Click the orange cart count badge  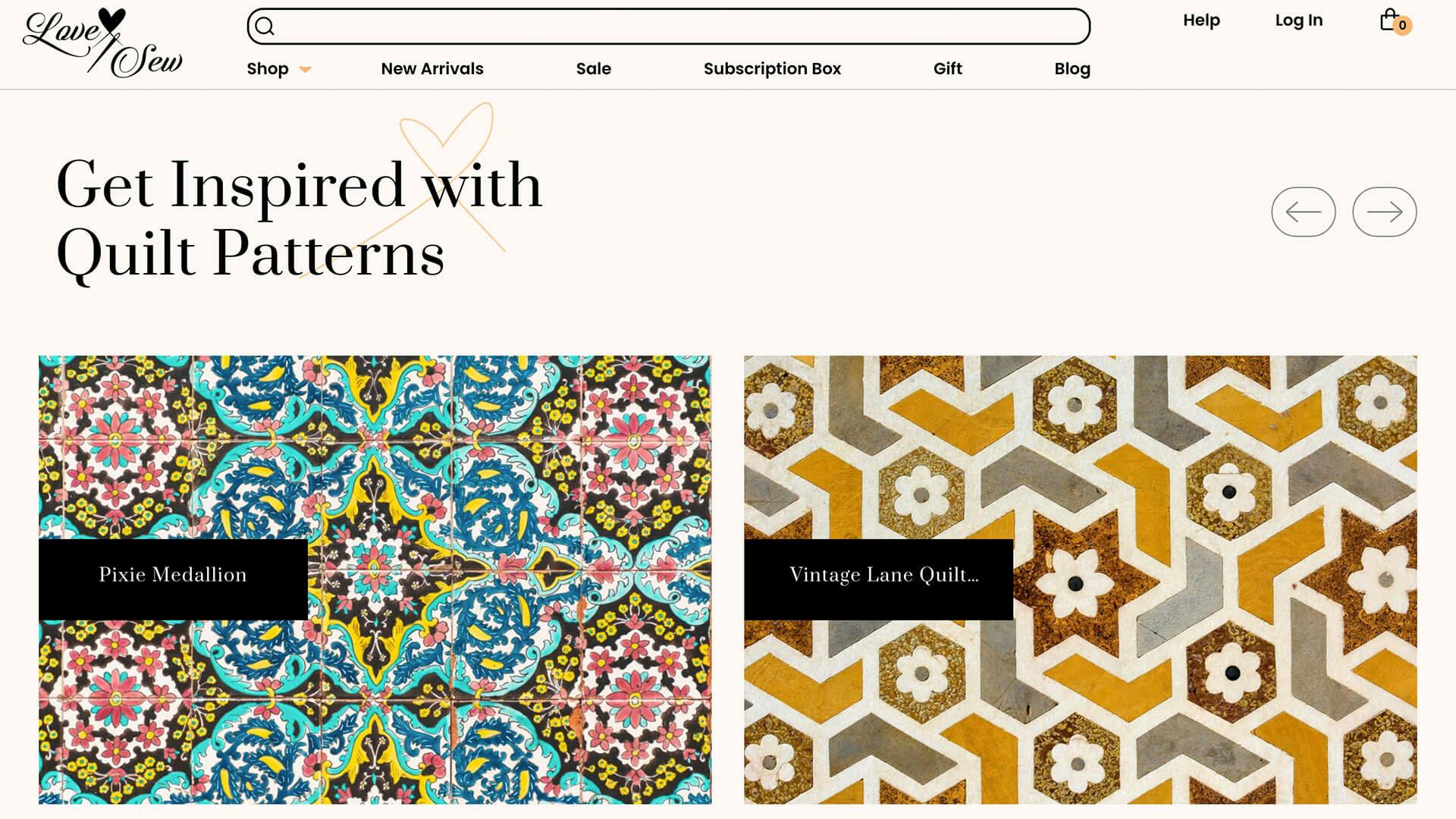(1402, 26)
